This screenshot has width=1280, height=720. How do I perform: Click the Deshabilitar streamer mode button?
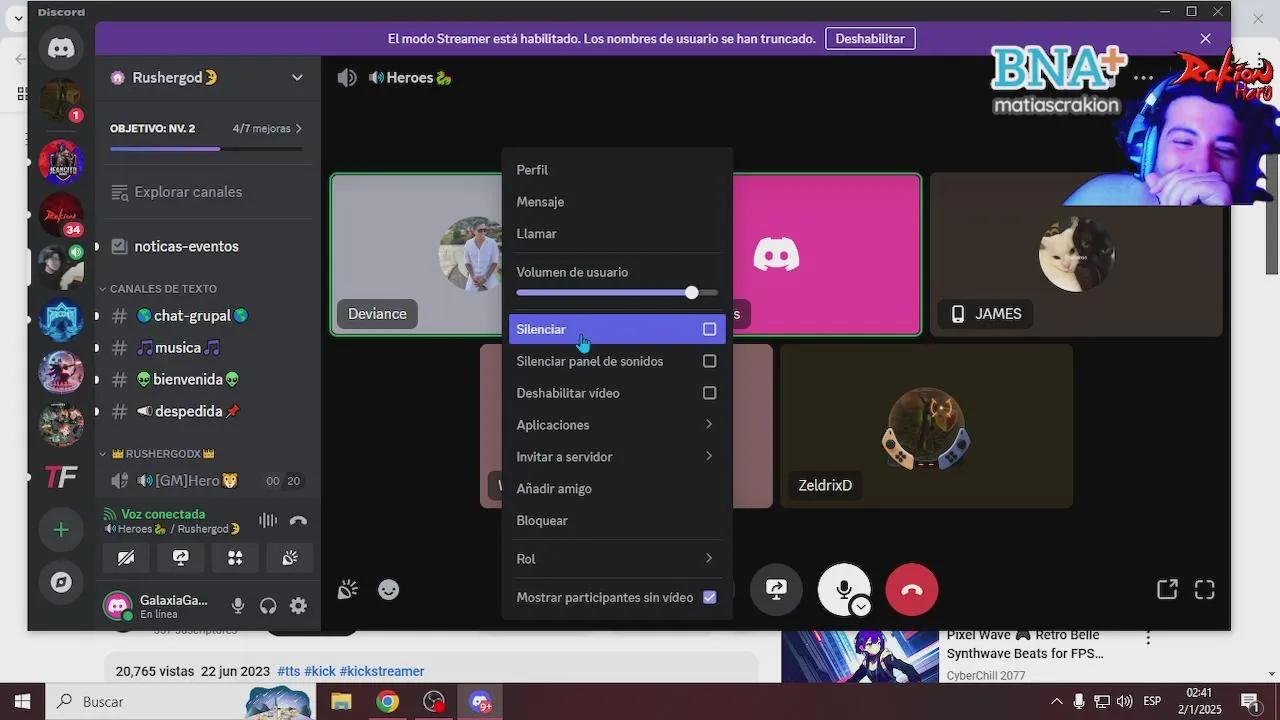click(869, 39)
